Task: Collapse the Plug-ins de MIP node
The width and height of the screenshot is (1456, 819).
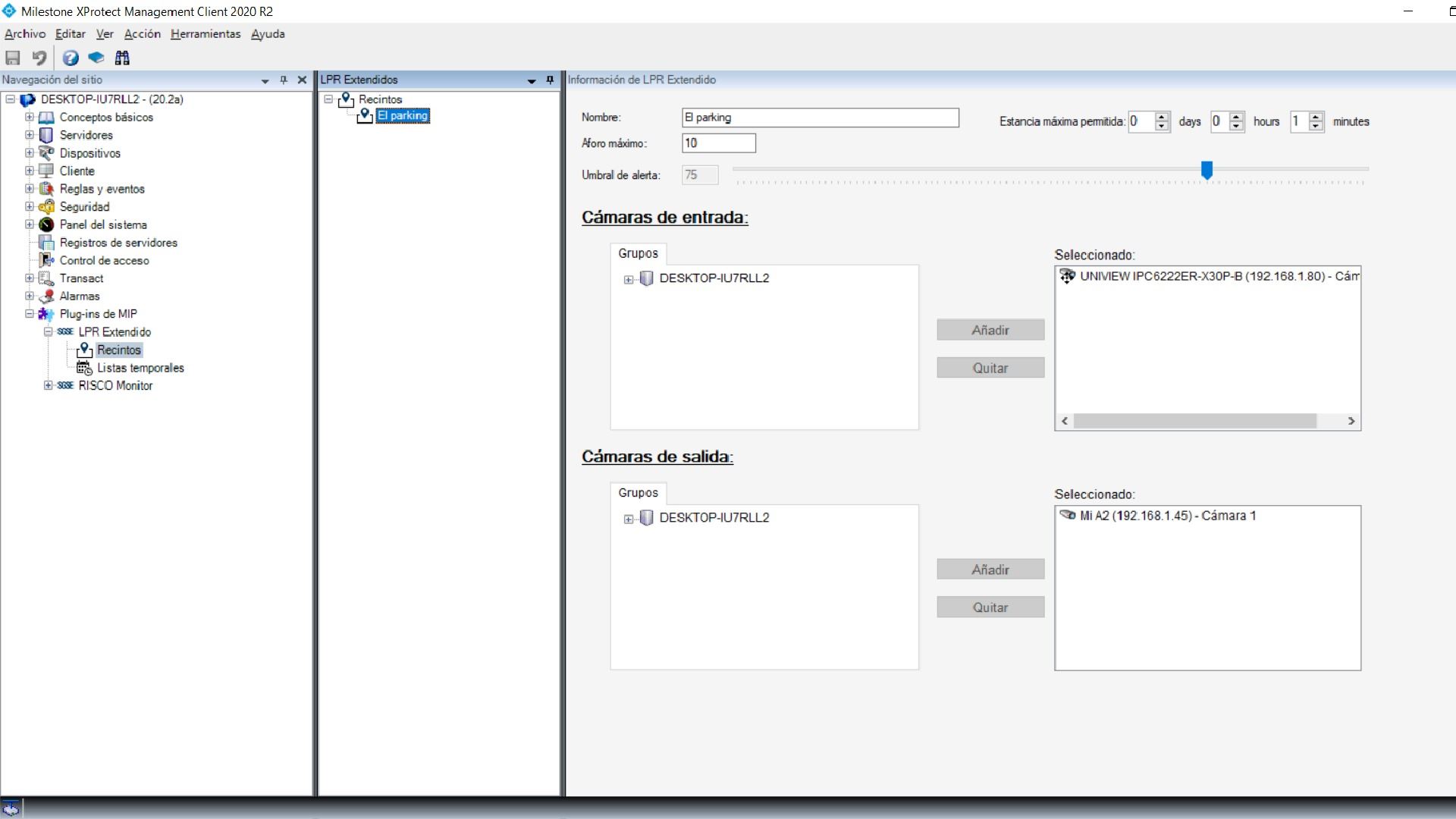Action: click(30, 314)
